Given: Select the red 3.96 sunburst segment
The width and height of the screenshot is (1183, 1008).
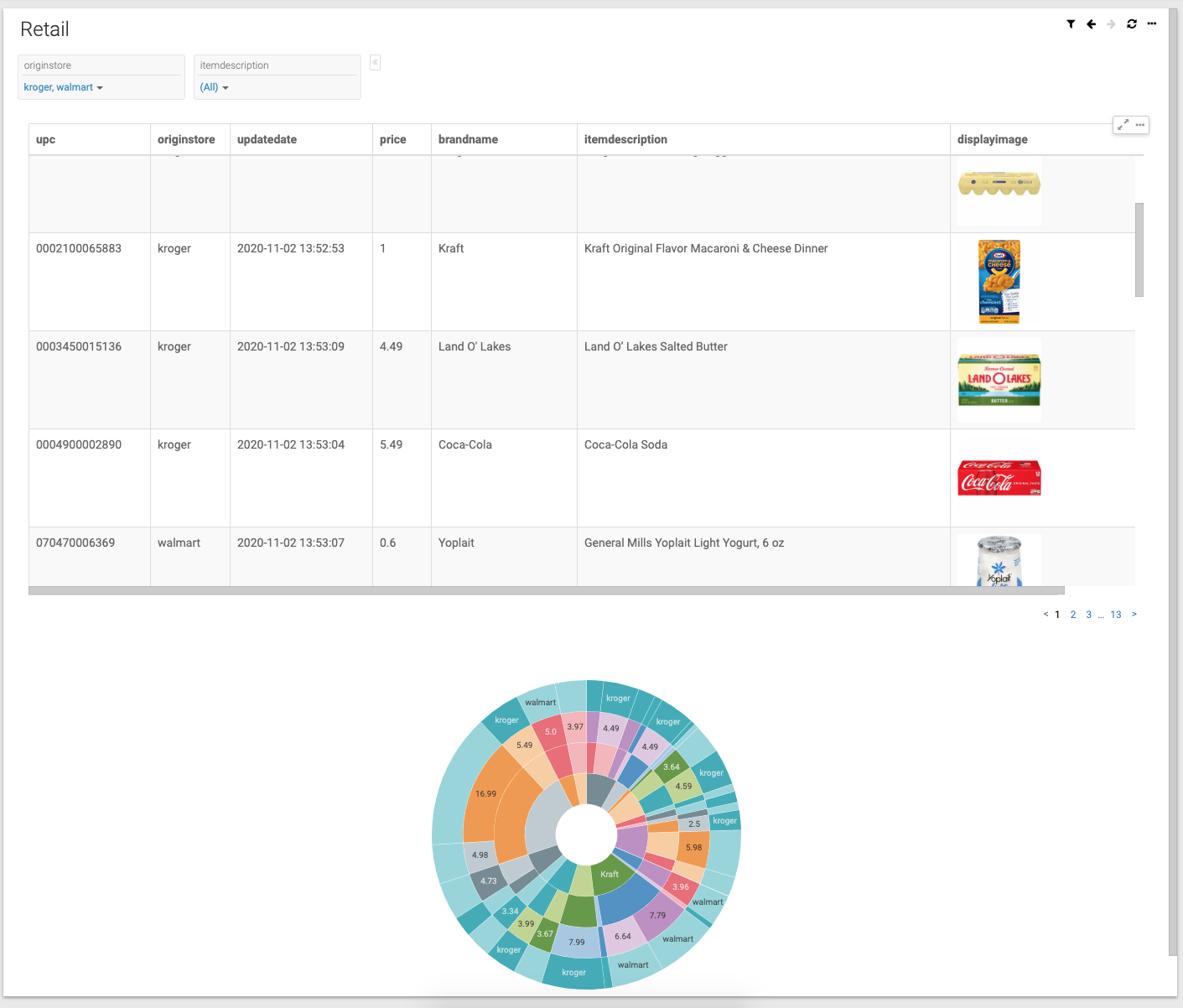Looking at the screenshot, I should 681,886.
